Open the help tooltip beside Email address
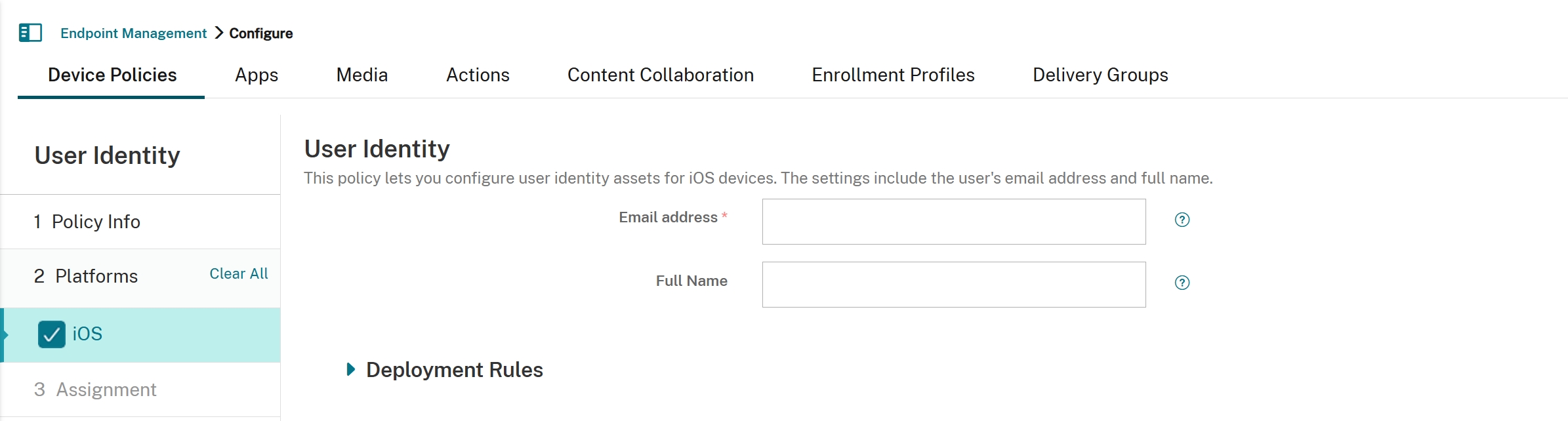This screenshot has height=421, width=1568. coord(1182,220)
